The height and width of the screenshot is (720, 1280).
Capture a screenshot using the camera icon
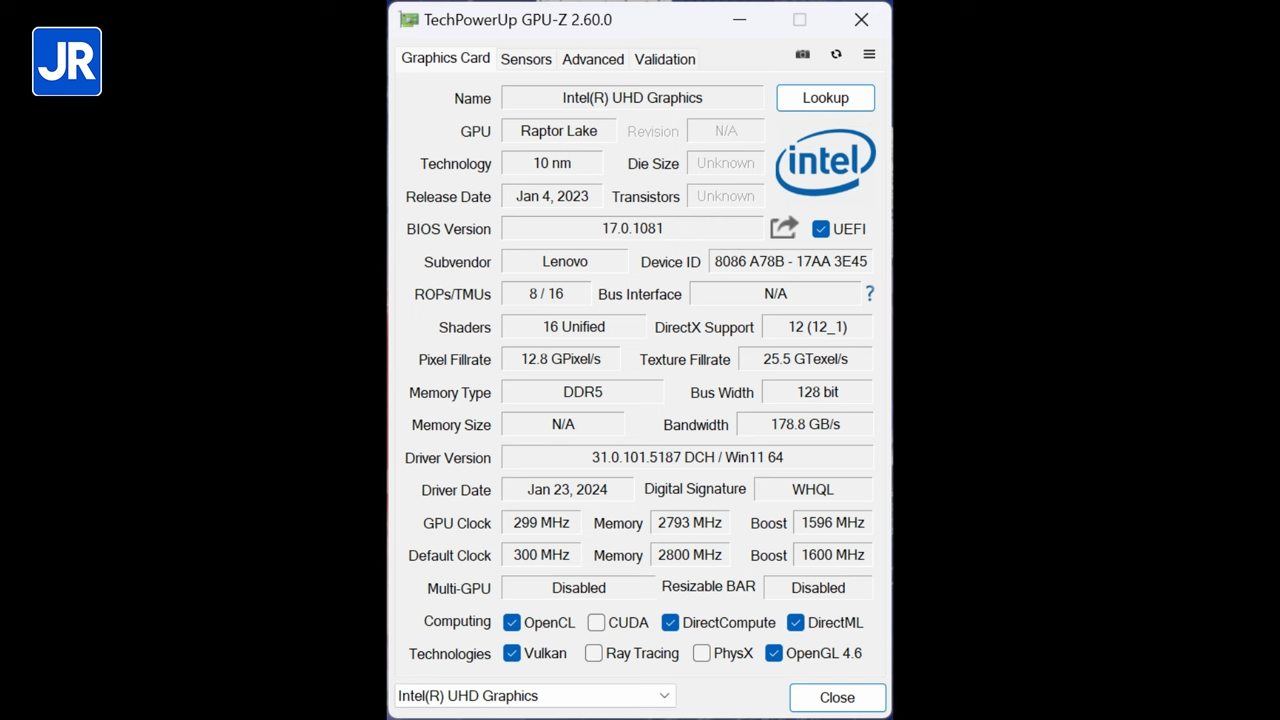[x=802, y=54]
